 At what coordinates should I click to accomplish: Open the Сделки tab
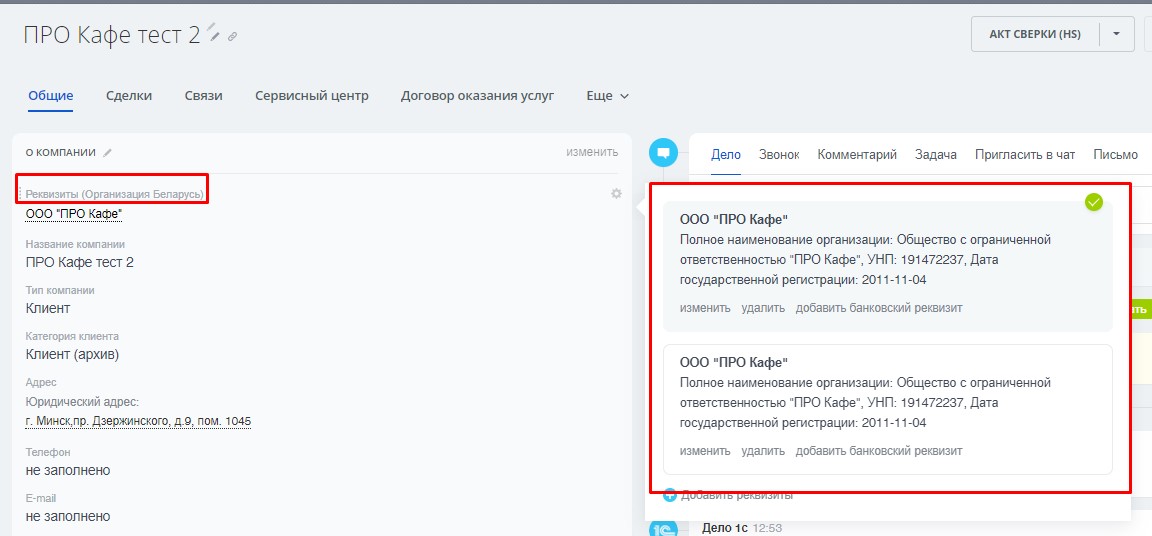click(129, 96)
